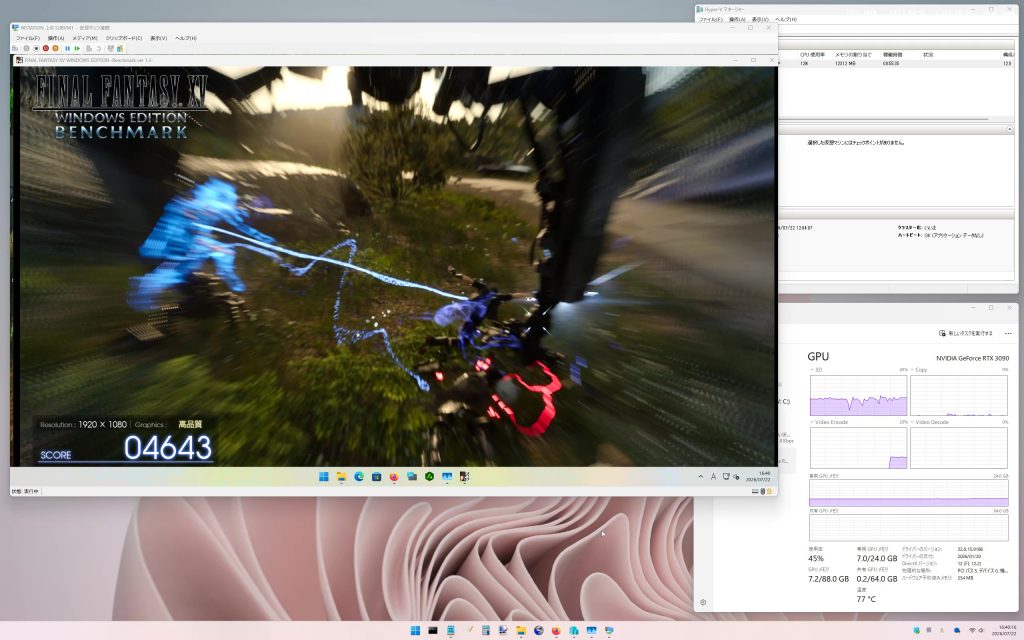This screenshot has height=640, width=1024.
Task: Open the more options ellipsis in Task Manager
Action: click(1008, 333)
